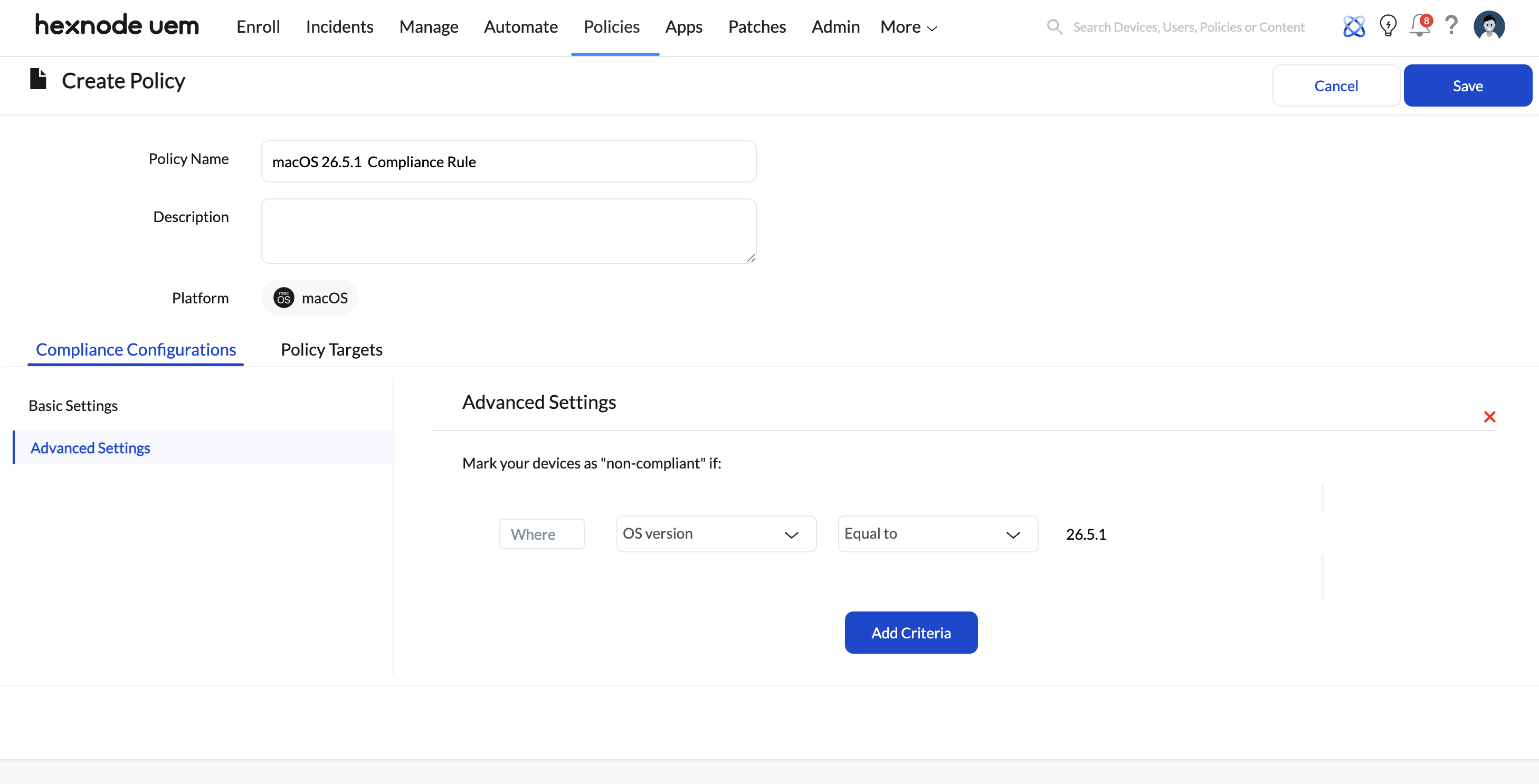Click the Add Criteria button
Screen dimensions: 1539x784
(910, 633)
